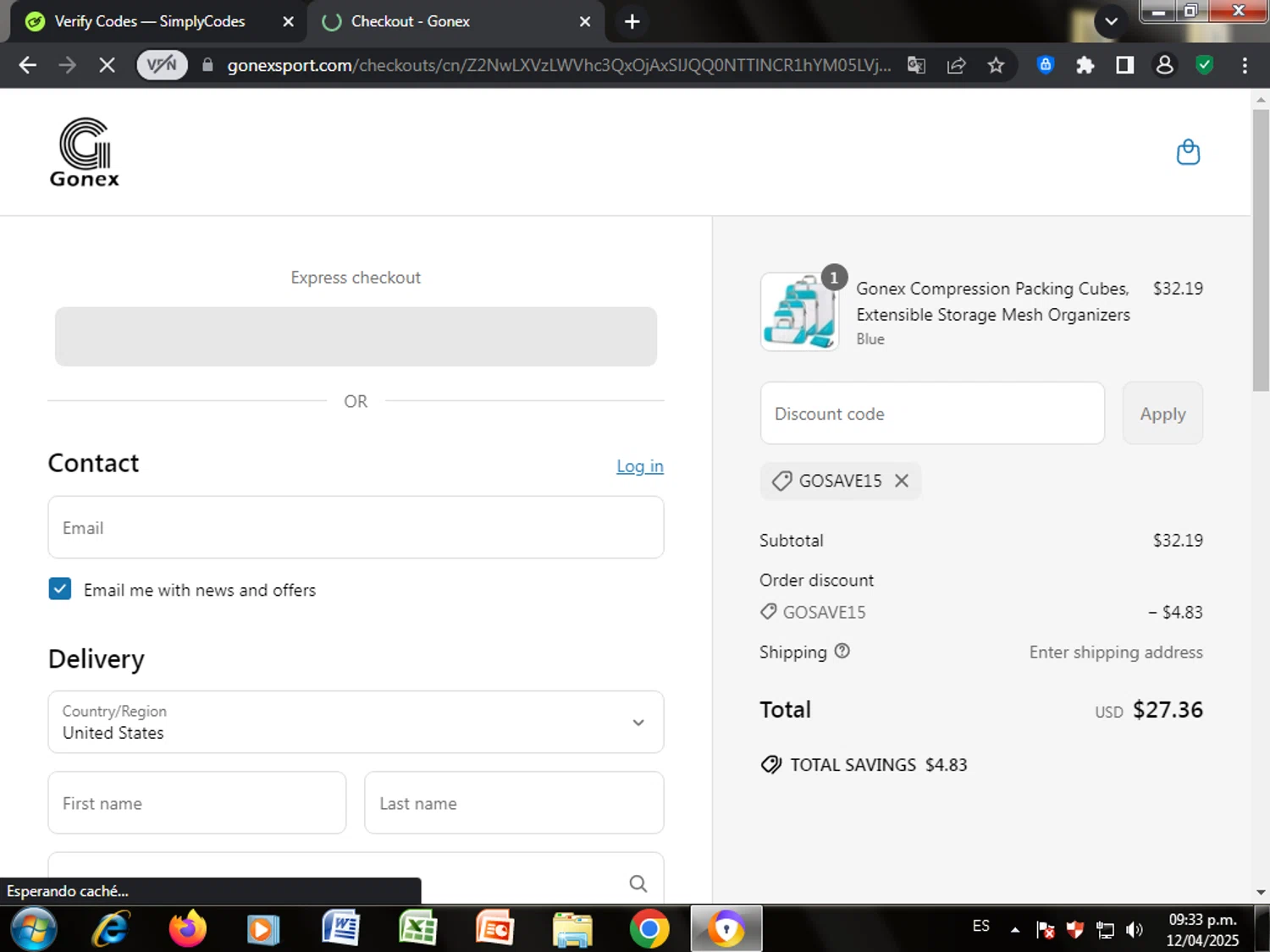The height and width of the screenshot is (952, 1270).
Task: Focus the First name field
Action: [197, 803]
